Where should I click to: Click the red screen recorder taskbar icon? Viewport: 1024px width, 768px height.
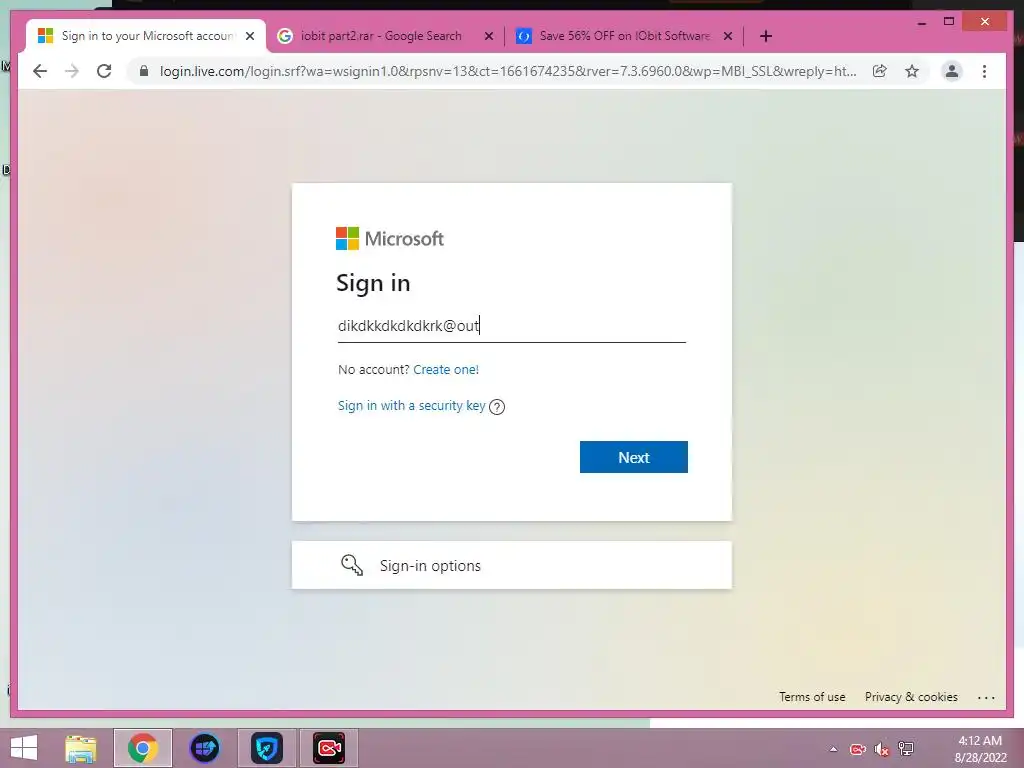[x=329, y=748]
